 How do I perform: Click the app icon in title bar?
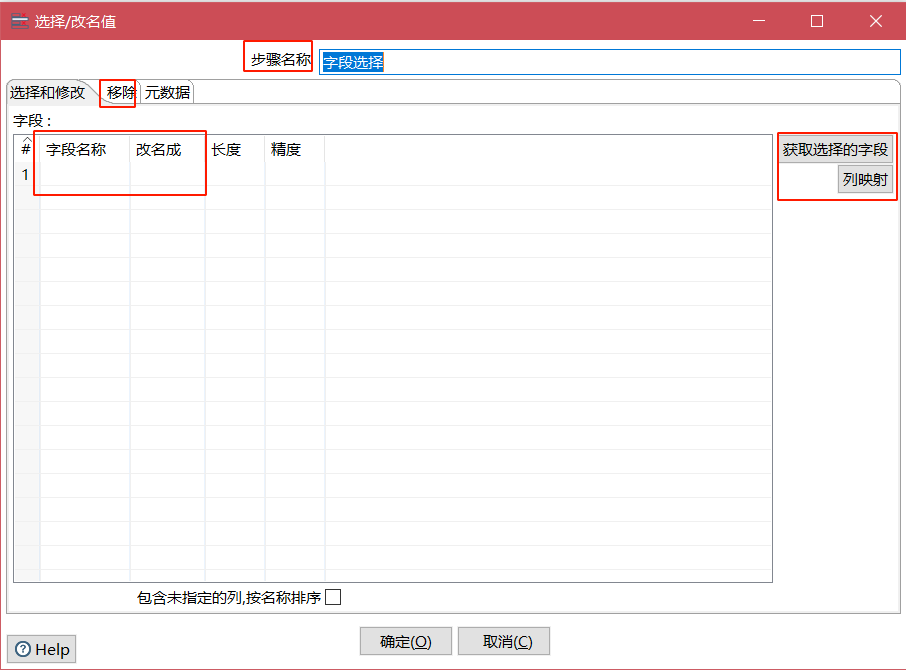coord(19,21)
